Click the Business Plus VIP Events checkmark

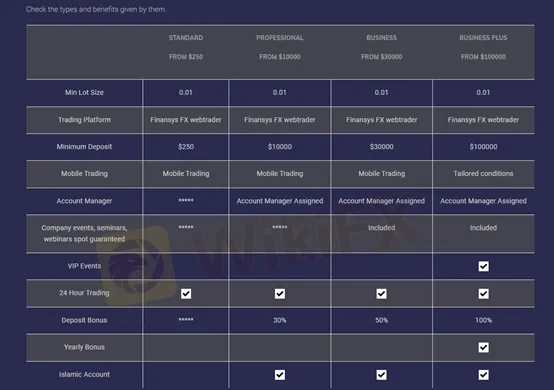tap(483, 266)
